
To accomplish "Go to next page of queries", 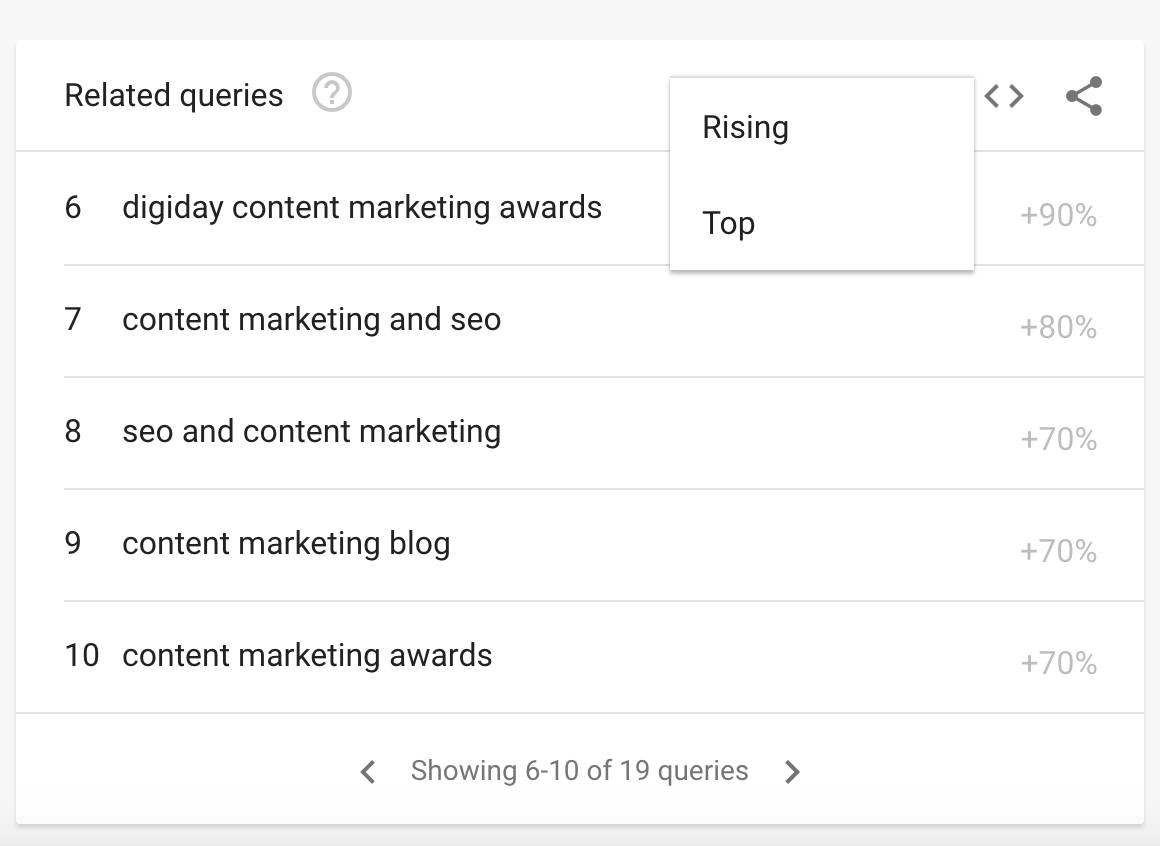I will tap(792, 771).
